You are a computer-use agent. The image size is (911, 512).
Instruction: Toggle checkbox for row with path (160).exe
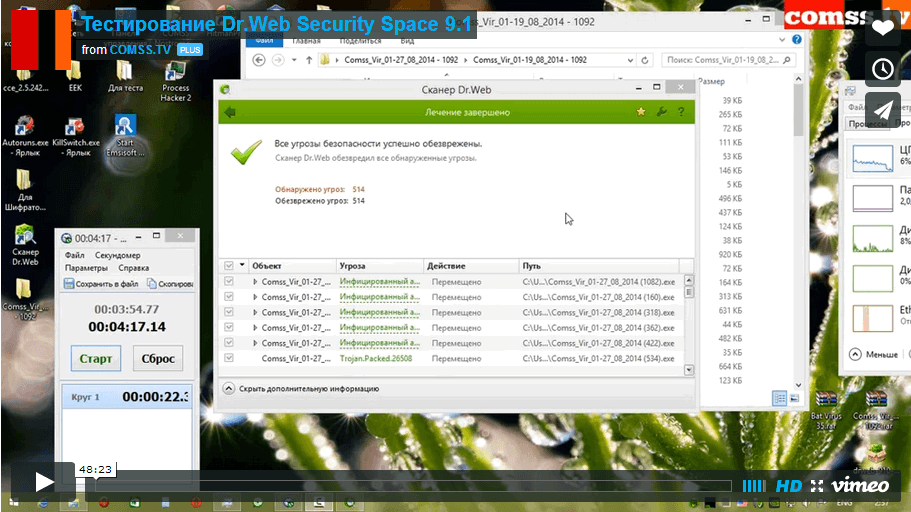tap(229, 297)
